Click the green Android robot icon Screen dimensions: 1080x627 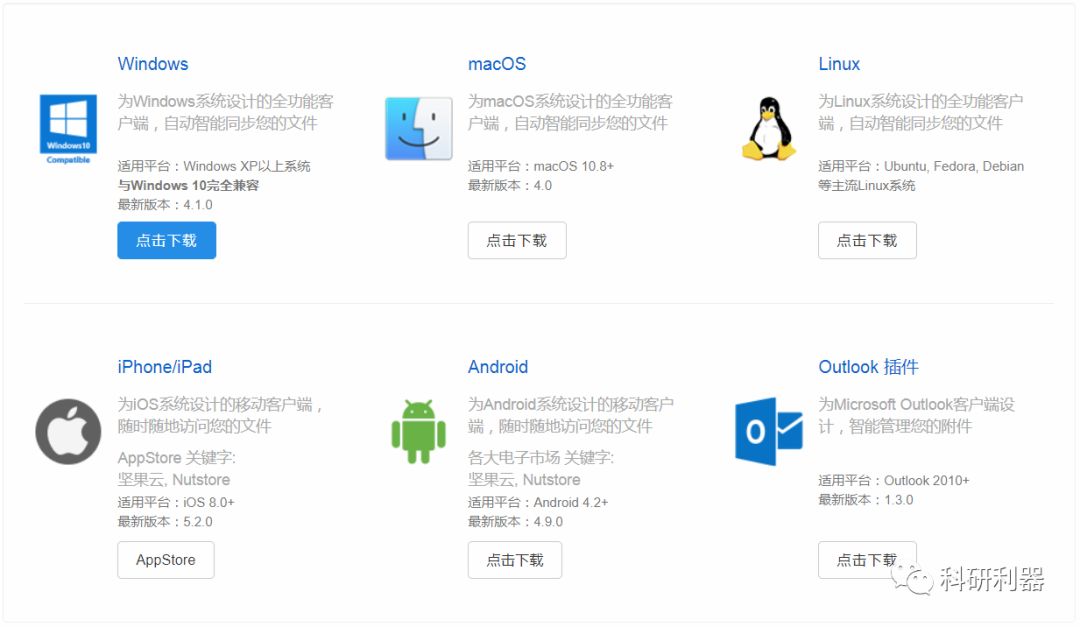tap(419, 431)
